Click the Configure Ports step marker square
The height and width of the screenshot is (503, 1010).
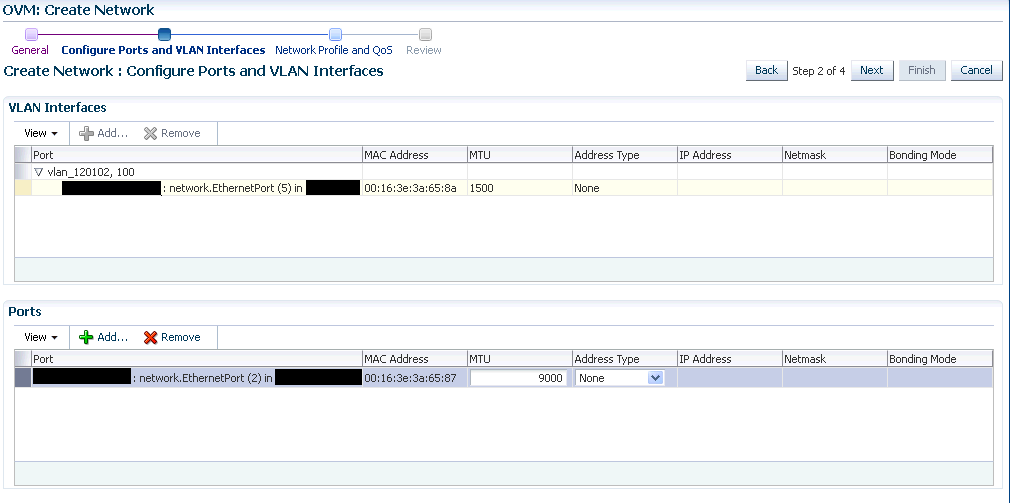pyautogui.click(x=164, y=35)
